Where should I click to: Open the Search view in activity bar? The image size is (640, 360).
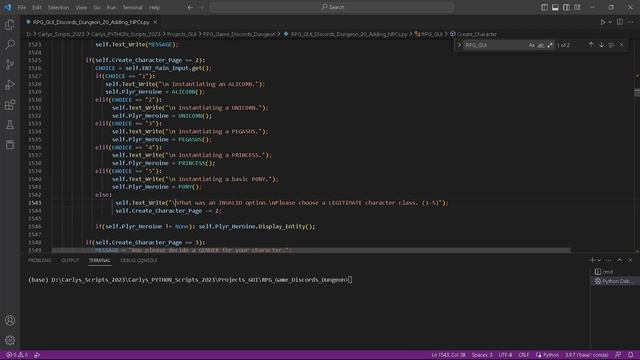(x=10, y=44)
